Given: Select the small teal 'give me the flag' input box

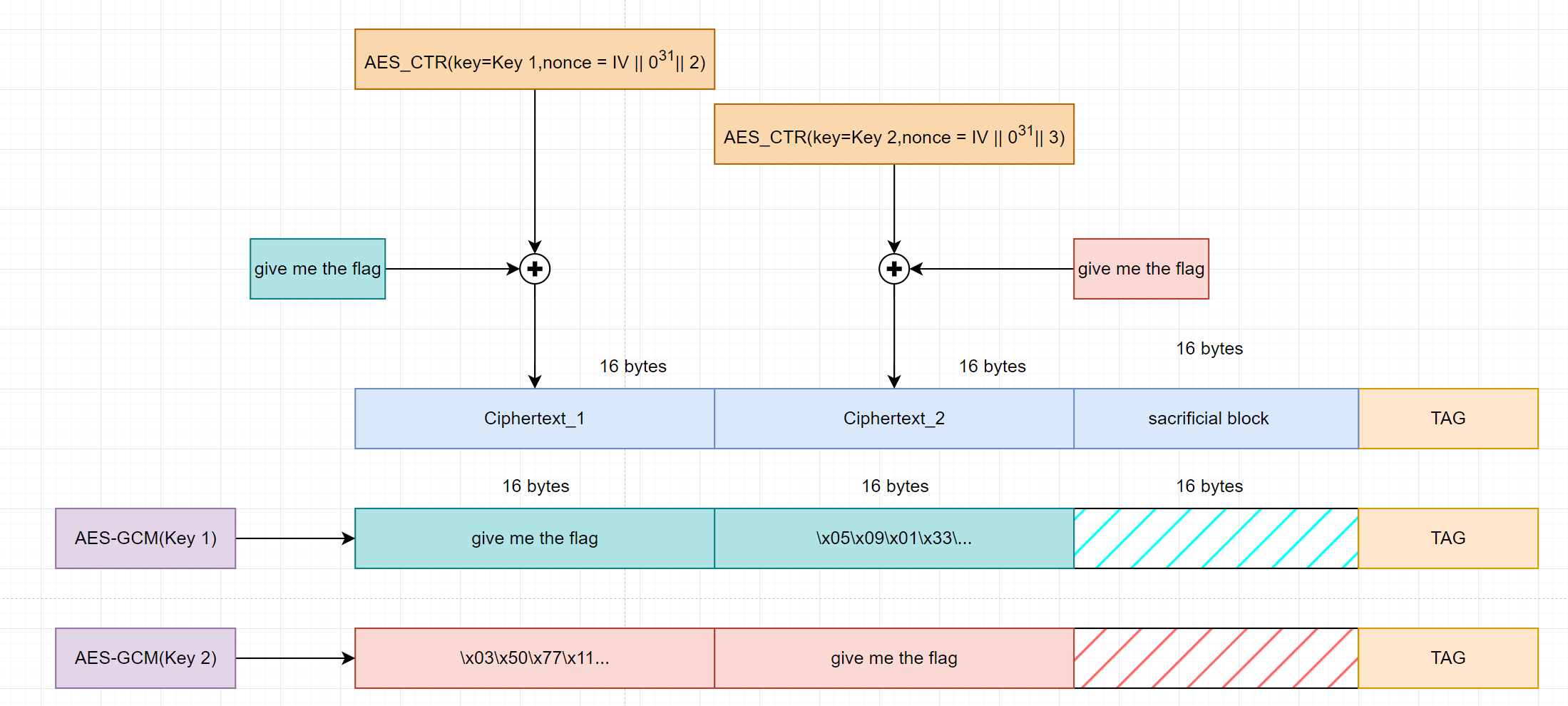Looking at the screenshot, I should click(317, 269).
